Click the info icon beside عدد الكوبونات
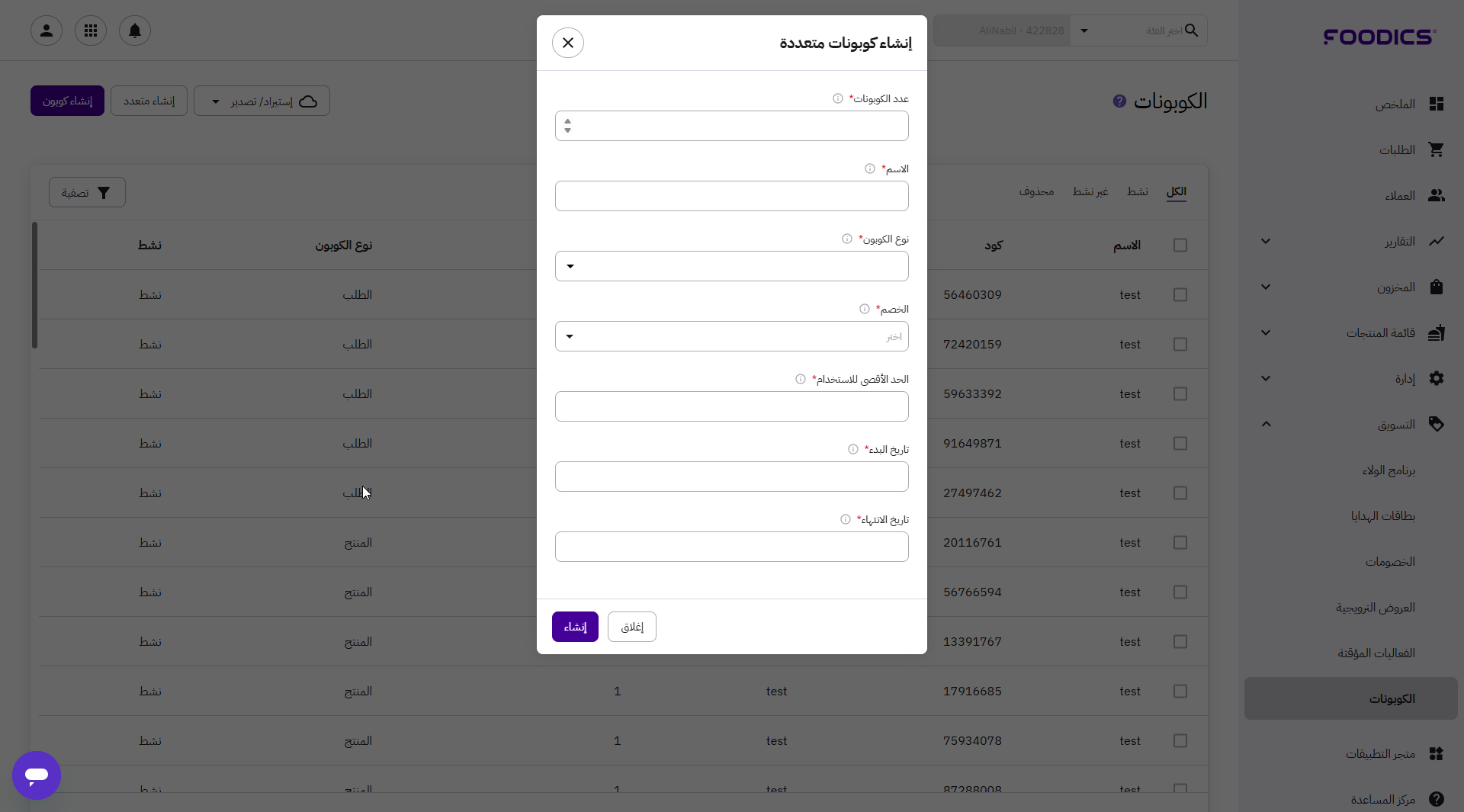The image size is (1464, 812). [838, 98]
